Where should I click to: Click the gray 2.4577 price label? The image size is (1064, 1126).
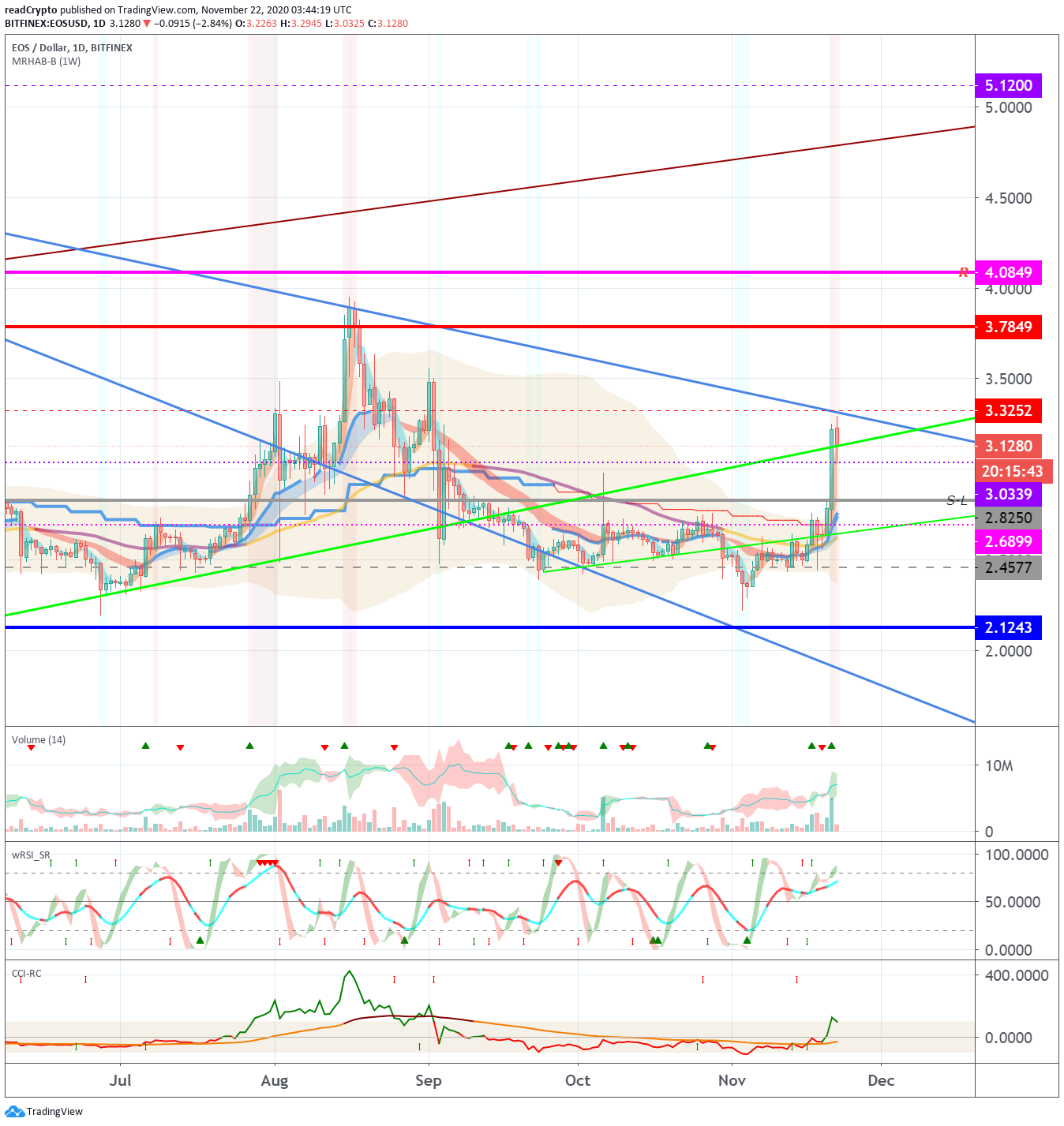(1009, 567)
